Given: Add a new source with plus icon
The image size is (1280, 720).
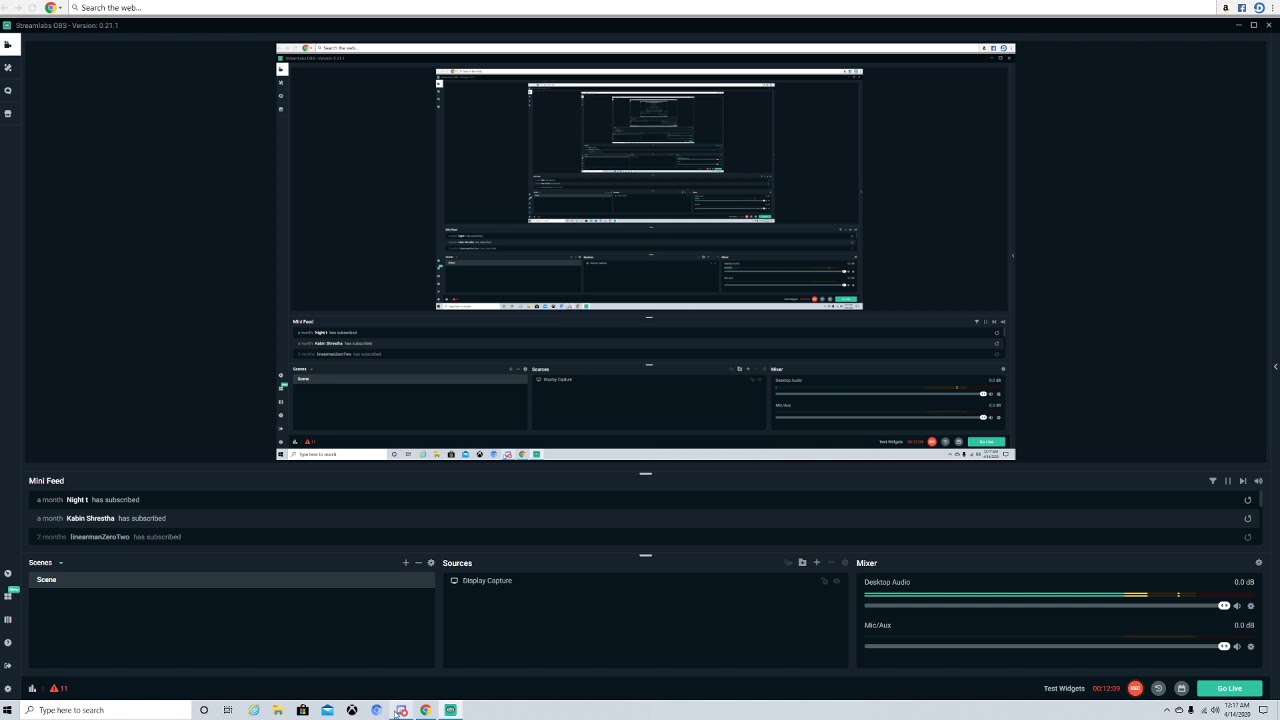Looking at the screenshot, I should click(816, 563).
